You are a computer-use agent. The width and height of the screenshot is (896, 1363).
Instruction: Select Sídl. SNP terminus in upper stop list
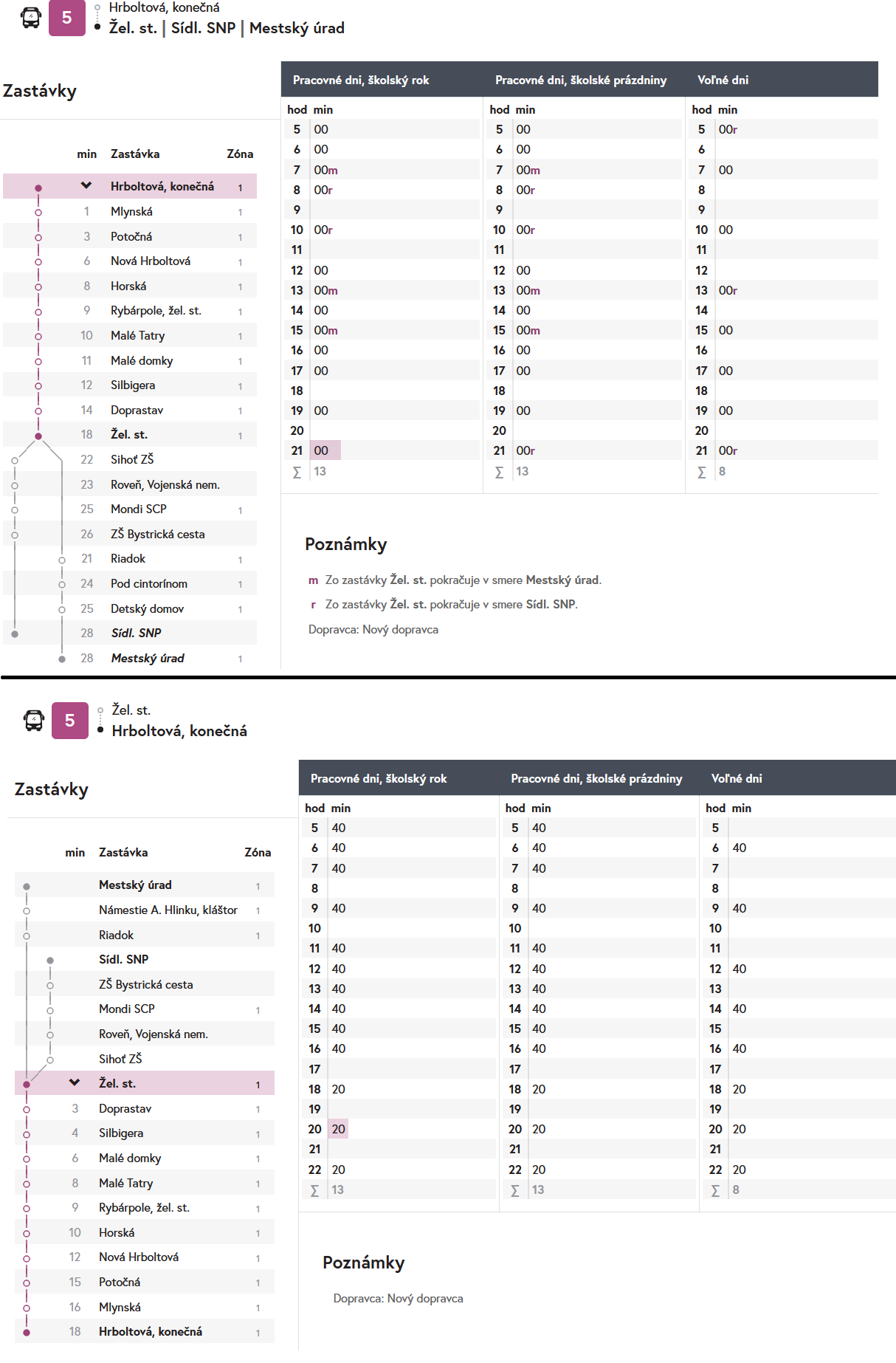136,633
